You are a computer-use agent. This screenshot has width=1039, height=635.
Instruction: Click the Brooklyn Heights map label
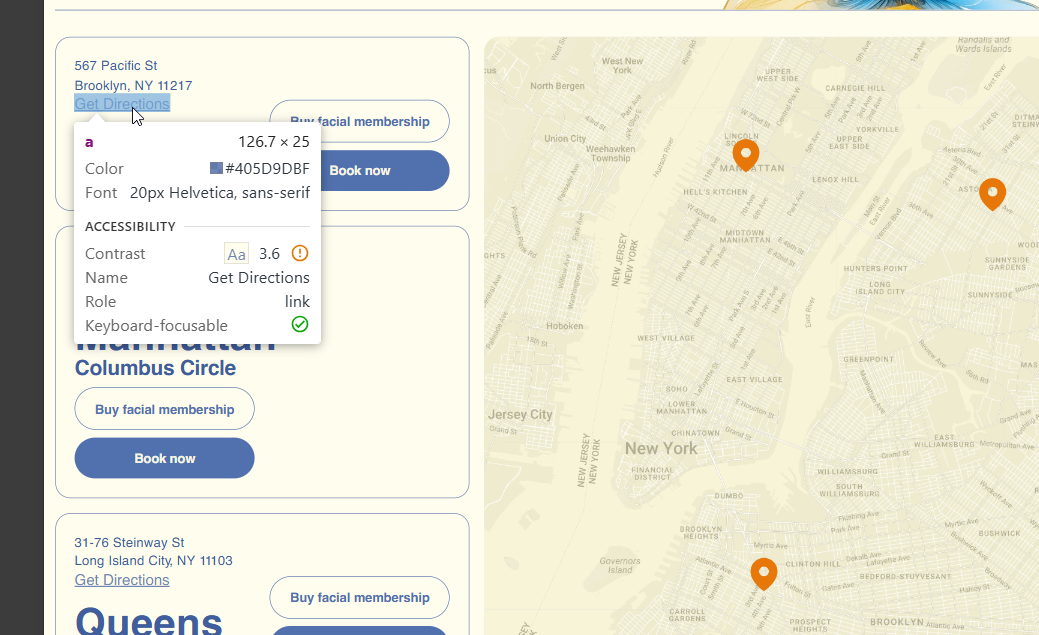click(x=700, y=532)
